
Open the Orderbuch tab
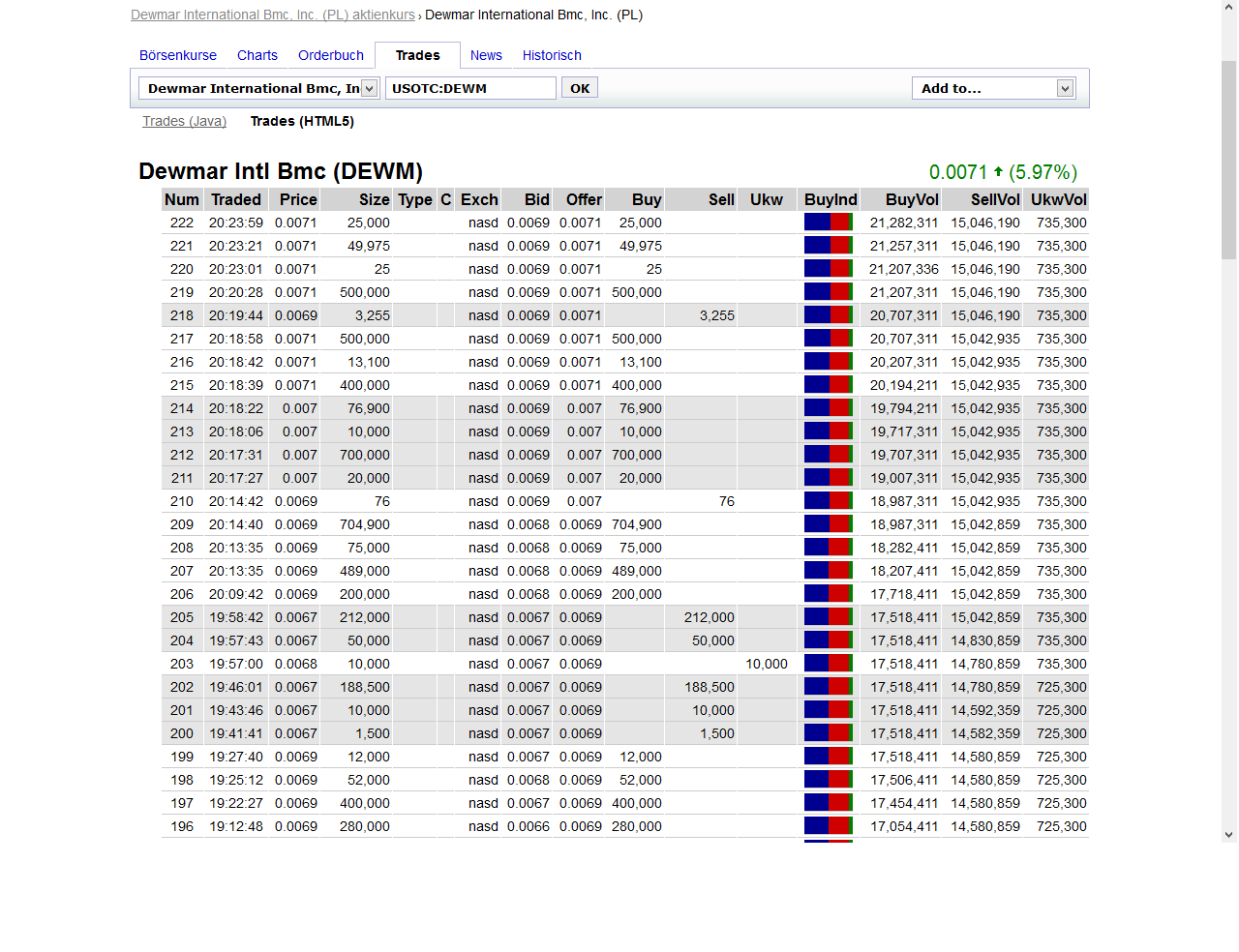pos(331,55)
